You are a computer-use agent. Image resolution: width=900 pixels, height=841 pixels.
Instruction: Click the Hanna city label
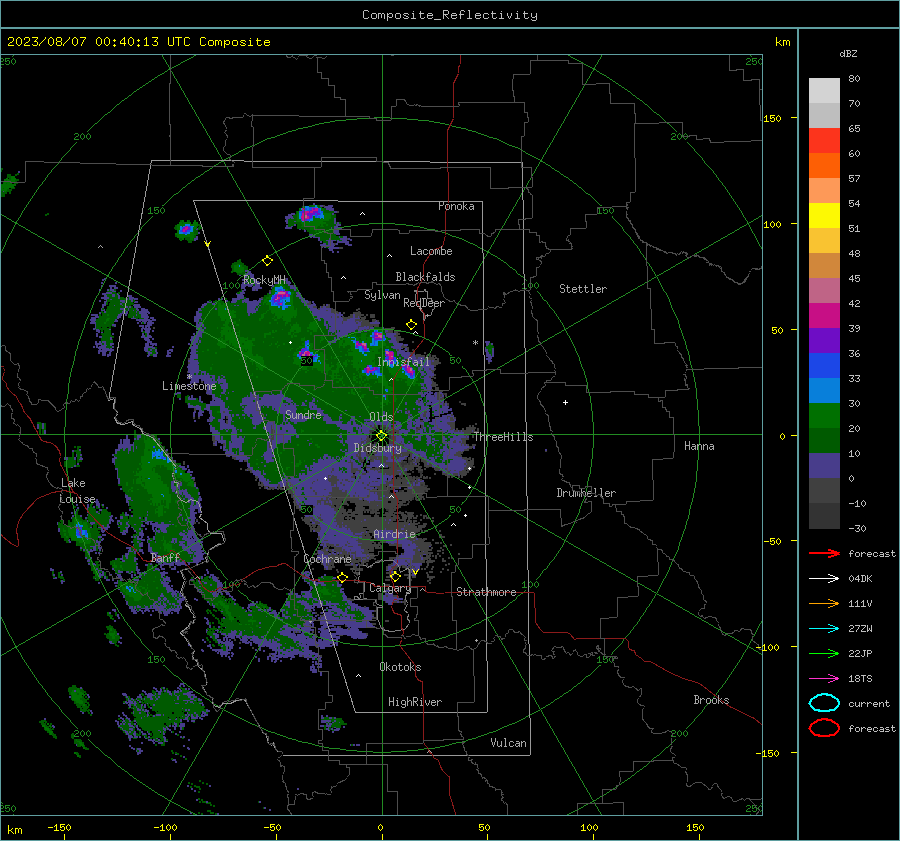click(x=699, y=445)
